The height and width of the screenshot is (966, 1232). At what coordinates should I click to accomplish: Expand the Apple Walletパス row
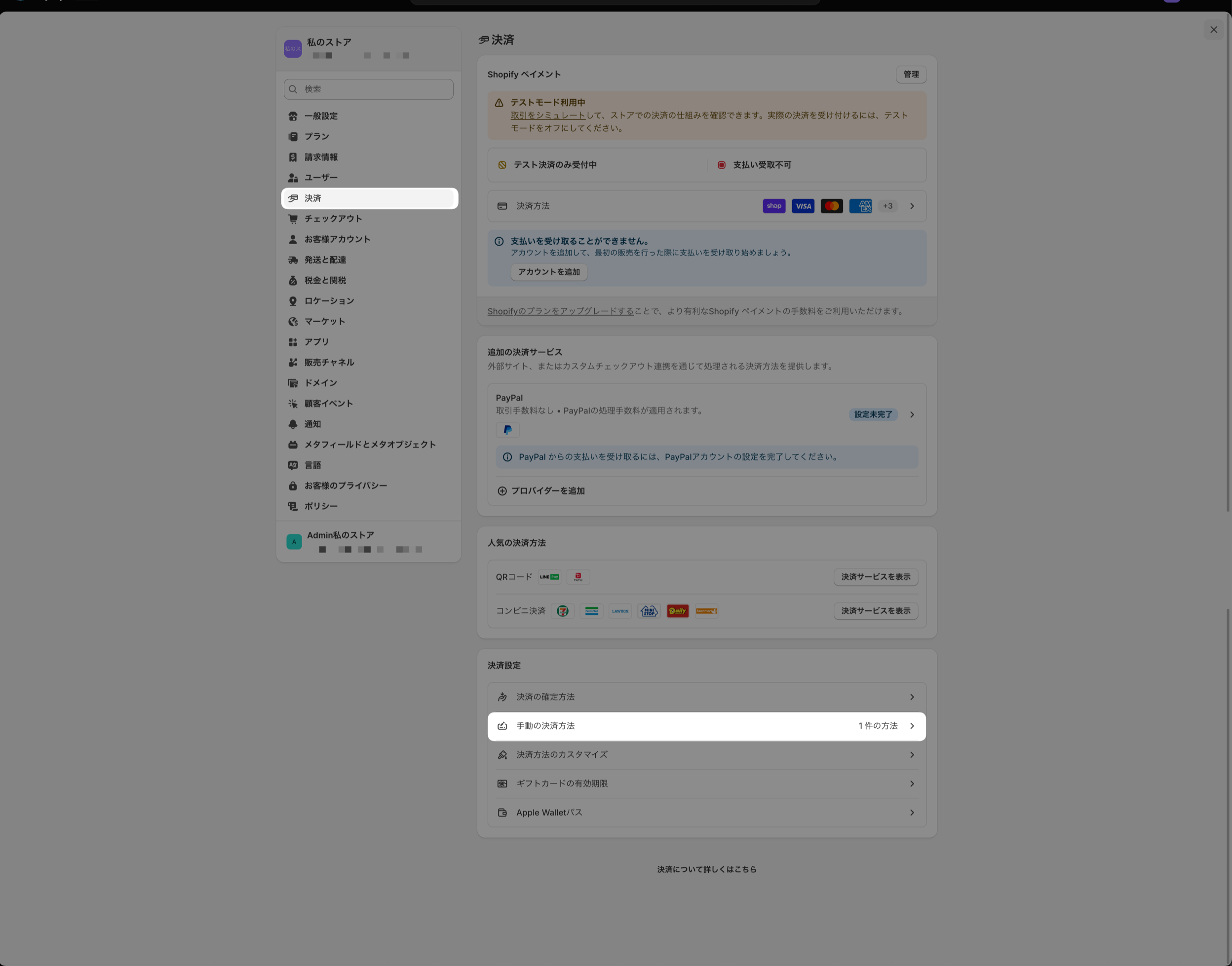click(707, 813)
